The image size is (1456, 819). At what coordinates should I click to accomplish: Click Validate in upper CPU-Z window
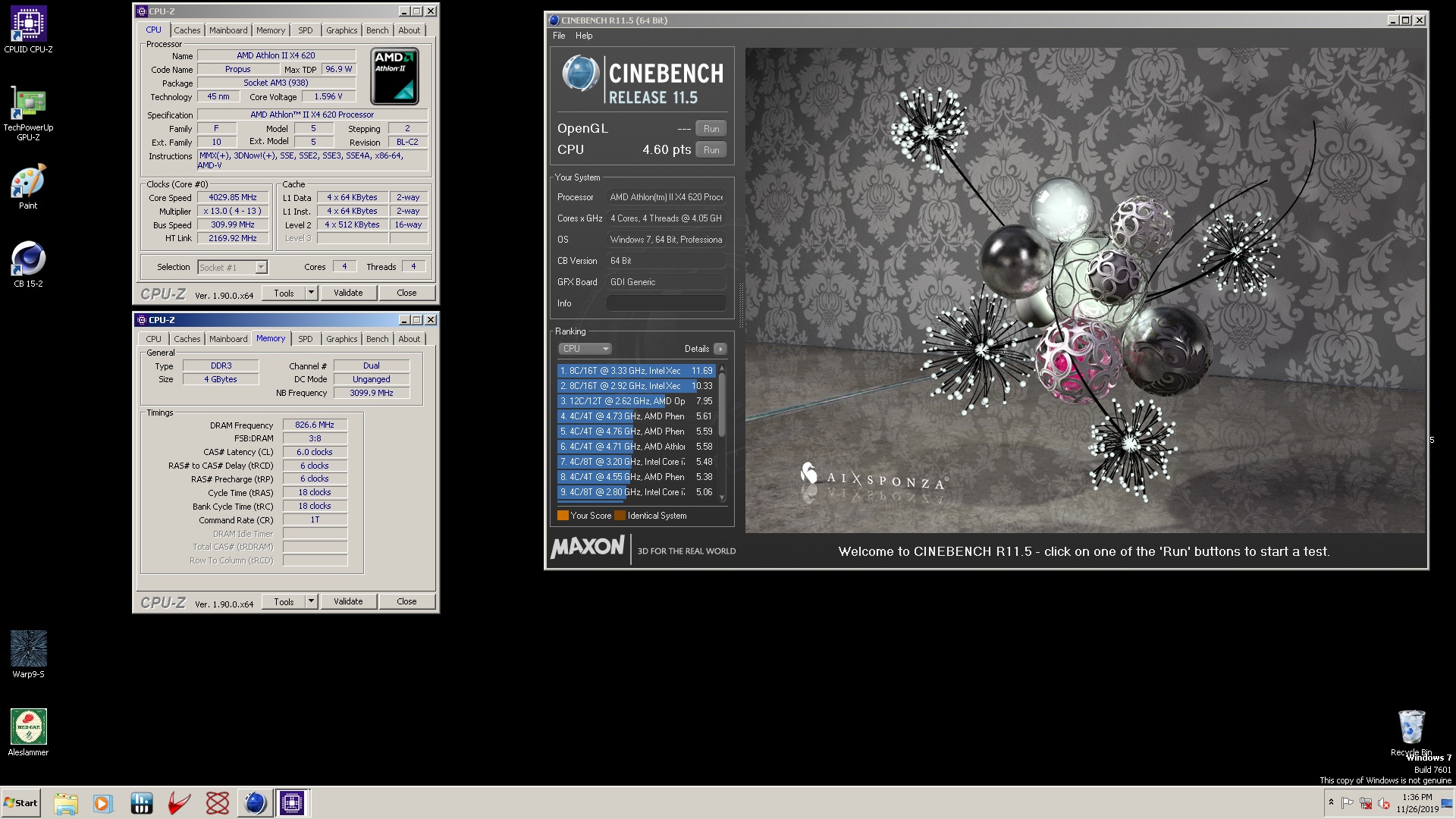[x=348, y=293]
